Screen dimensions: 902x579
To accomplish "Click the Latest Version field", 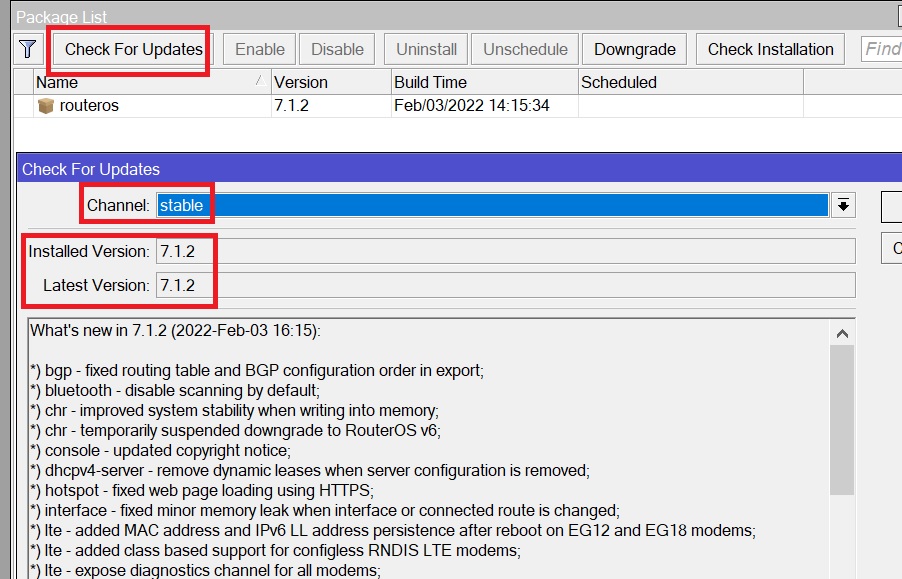I will pyautogui.click(x=506, y=285).
